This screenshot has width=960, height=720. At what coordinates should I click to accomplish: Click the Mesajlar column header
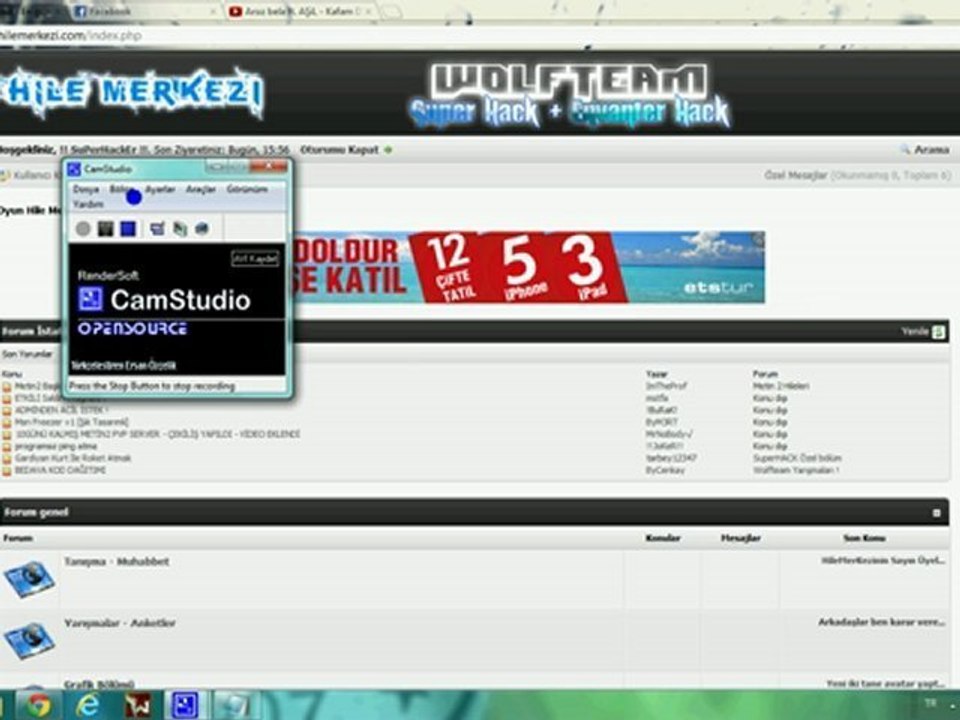point(740,538)
